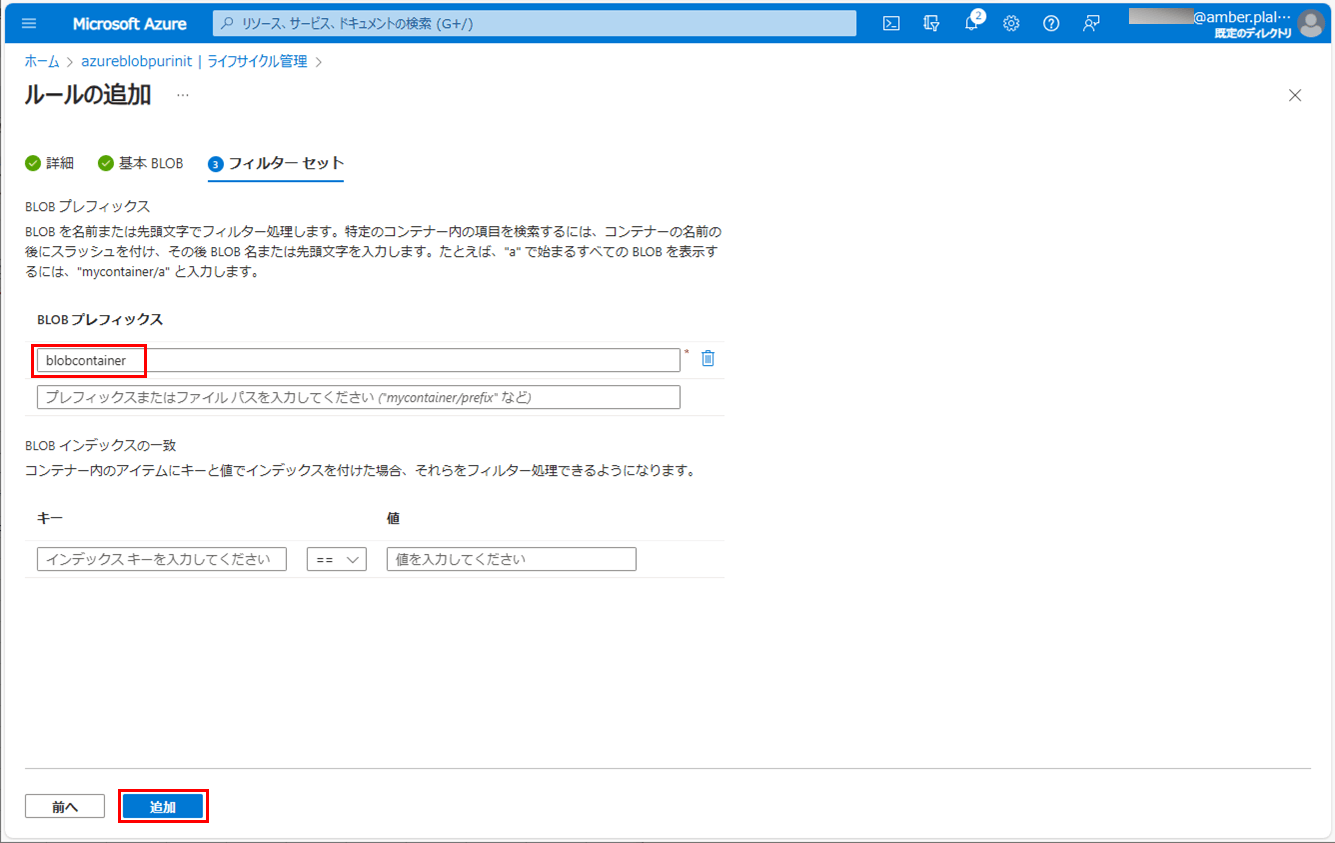The width and height of the screenshot is (1335, 843).
Task: Go to ホーム breadcrumb link
Action: tap(42, 62)
